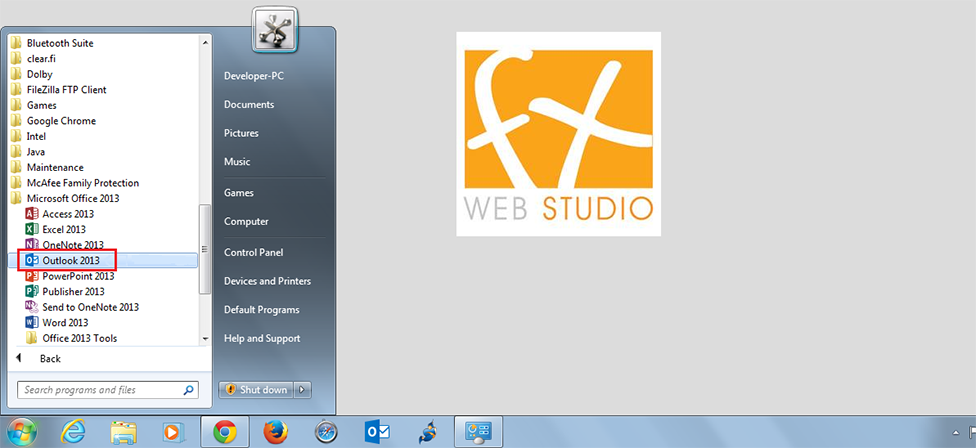Open Outlook icon on the taskbar
Screen dimensions: 976x448
point(377,432)
